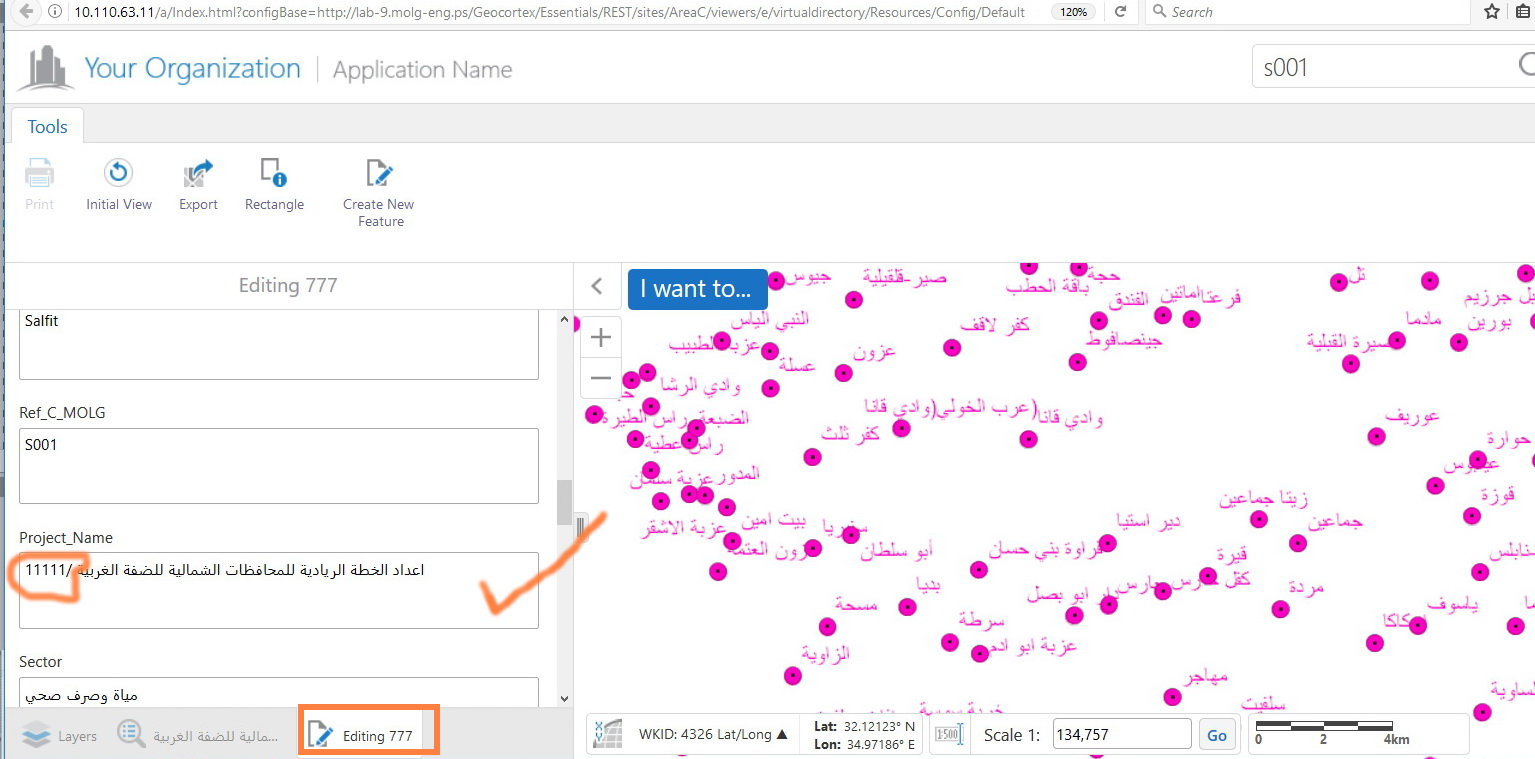The height and width of the screenshot is (759, 1535).
Task: Bookmark the page with the star icon
Action: click(1492, 12)
